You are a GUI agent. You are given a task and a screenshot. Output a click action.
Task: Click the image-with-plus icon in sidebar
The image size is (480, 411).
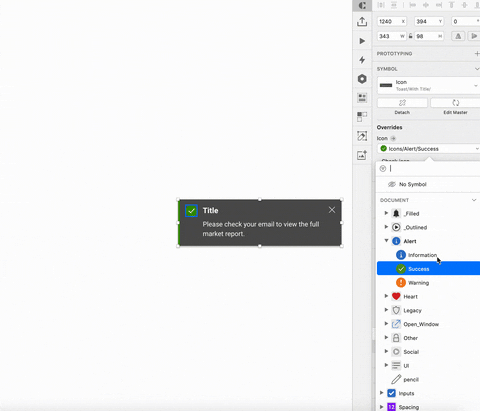[x=362, y=155]
